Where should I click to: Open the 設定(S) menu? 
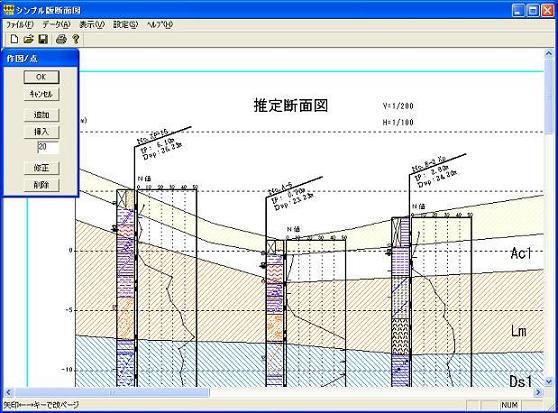click(x=125, y=25)
